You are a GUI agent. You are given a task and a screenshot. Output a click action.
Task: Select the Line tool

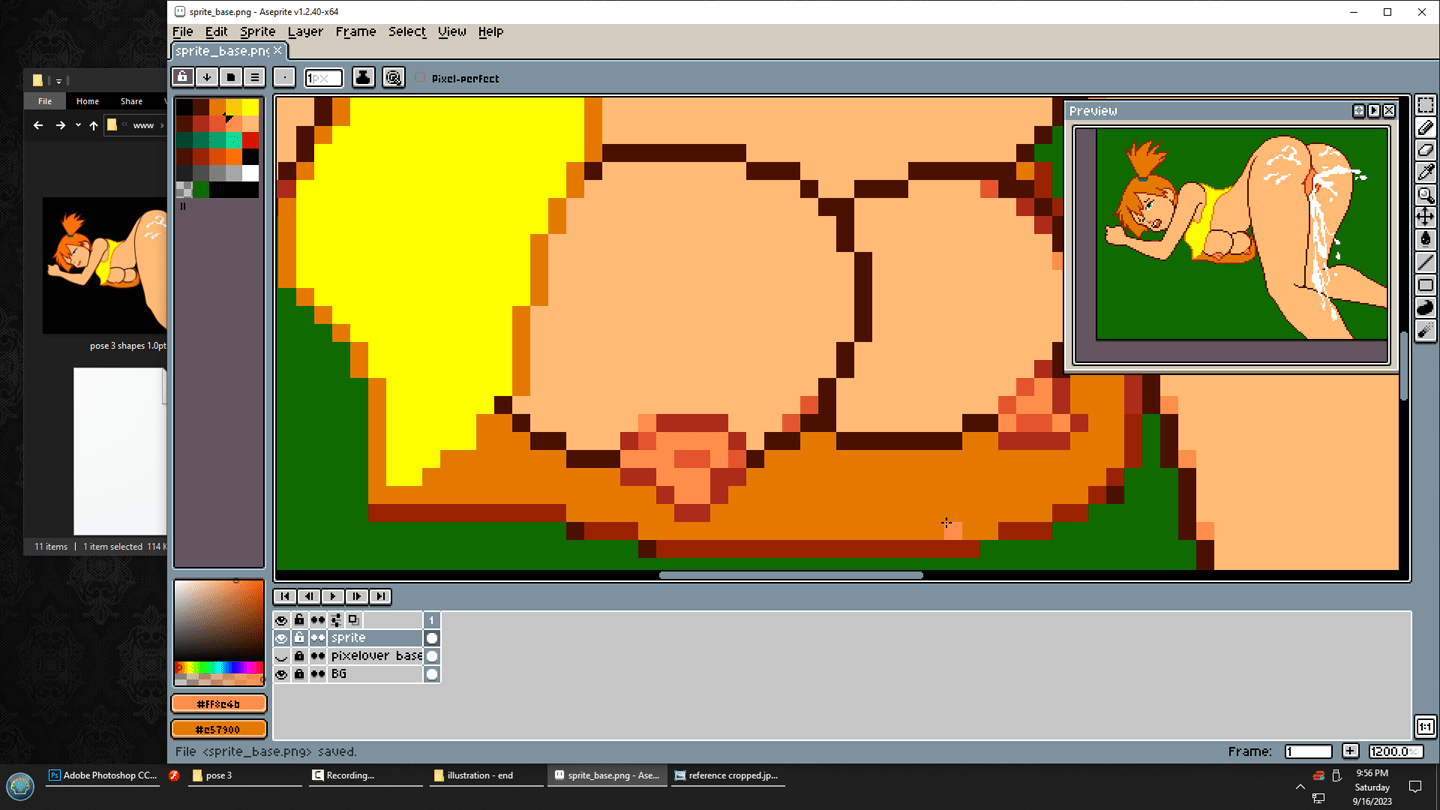click(x=1425, y=262)
